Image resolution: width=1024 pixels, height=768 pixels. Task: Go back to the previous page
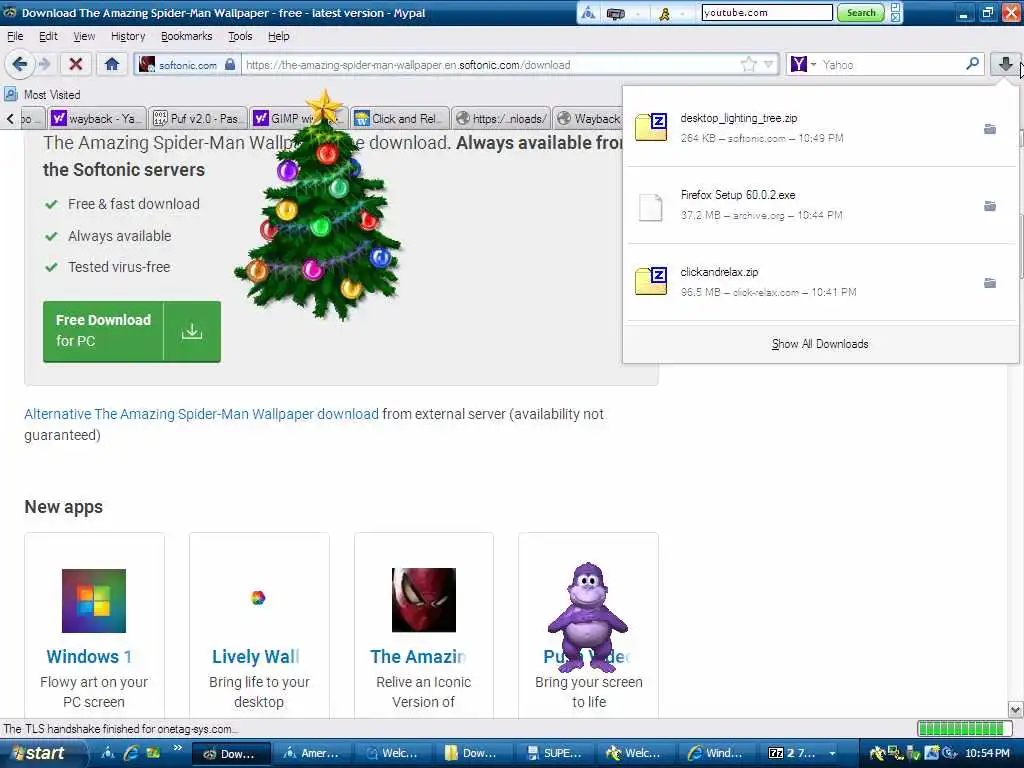[20, 64]
